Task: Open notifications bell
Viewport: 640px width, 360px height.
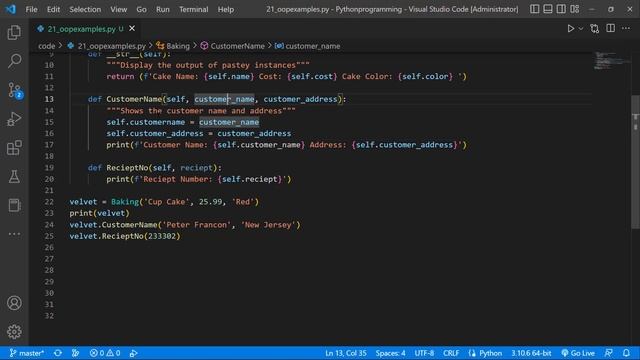Action: point(626,353)
